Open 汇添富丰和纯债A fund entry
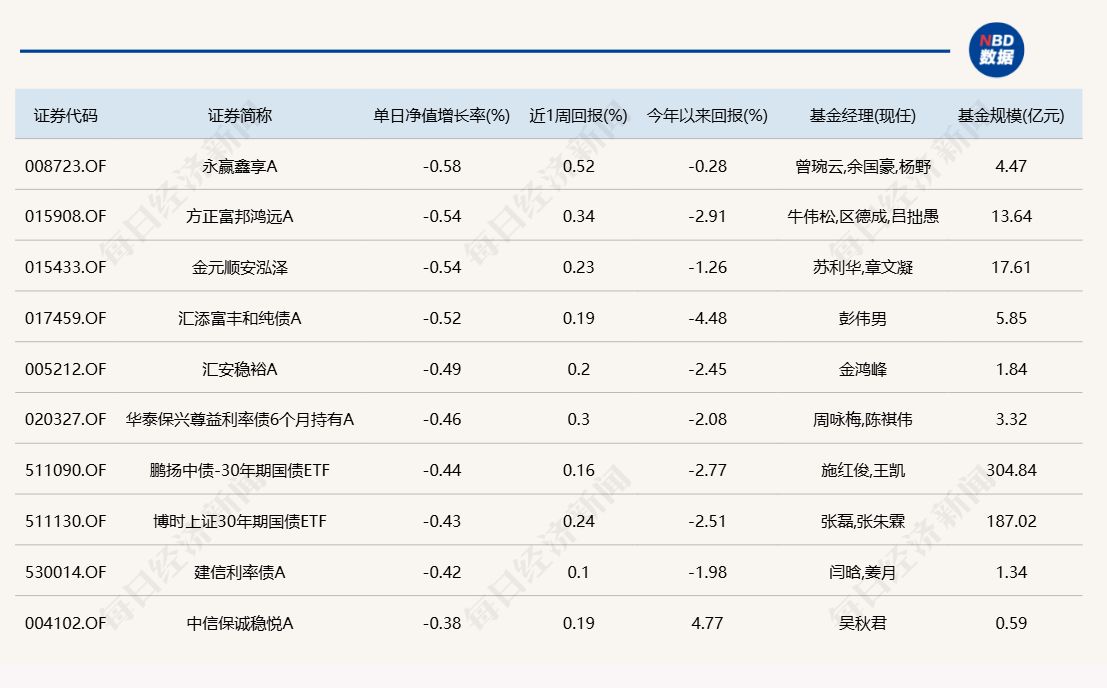 [240, 318]
